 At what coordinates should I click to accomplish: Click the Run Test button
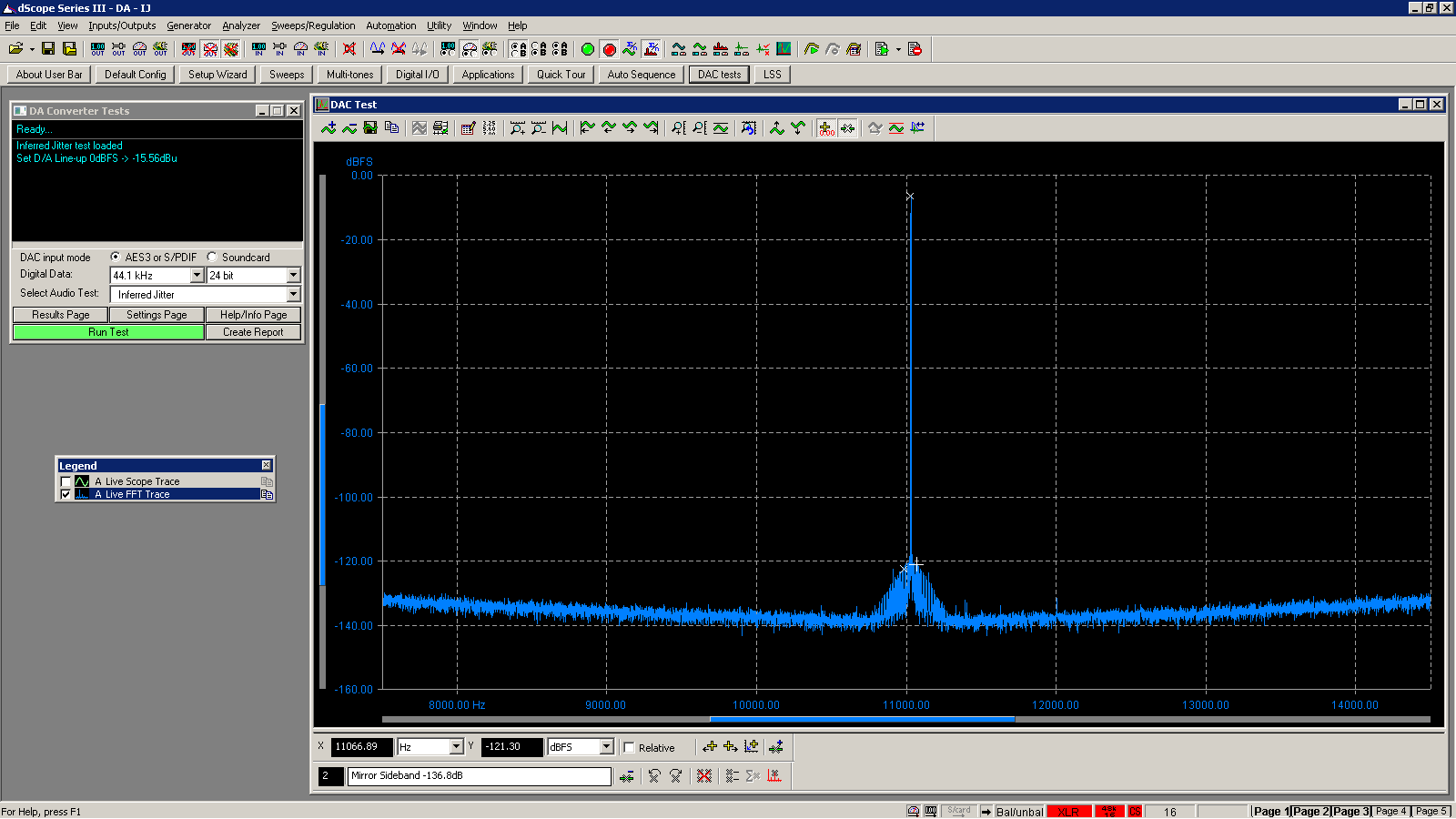[x=108, y=333]
